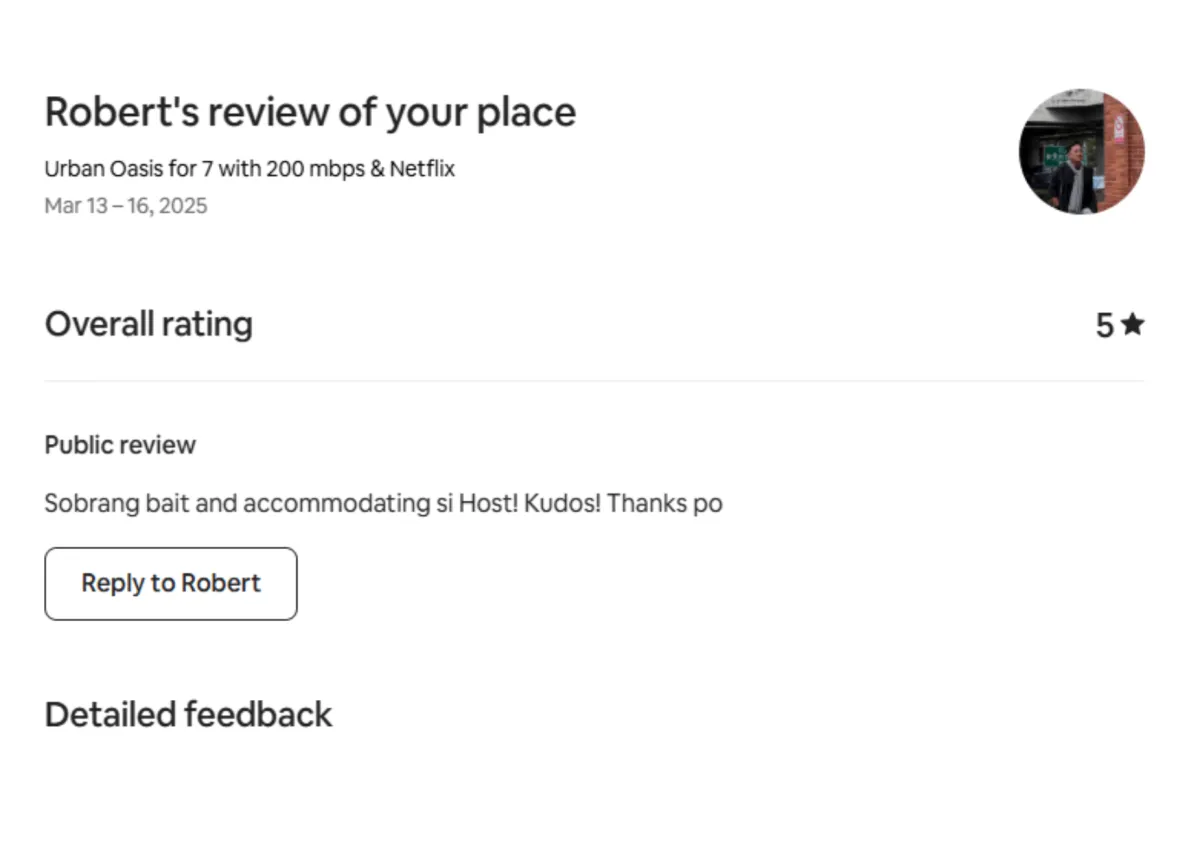Click the Detailed feedback heading
Screen dimensions: 1200x851
(188, 714)
